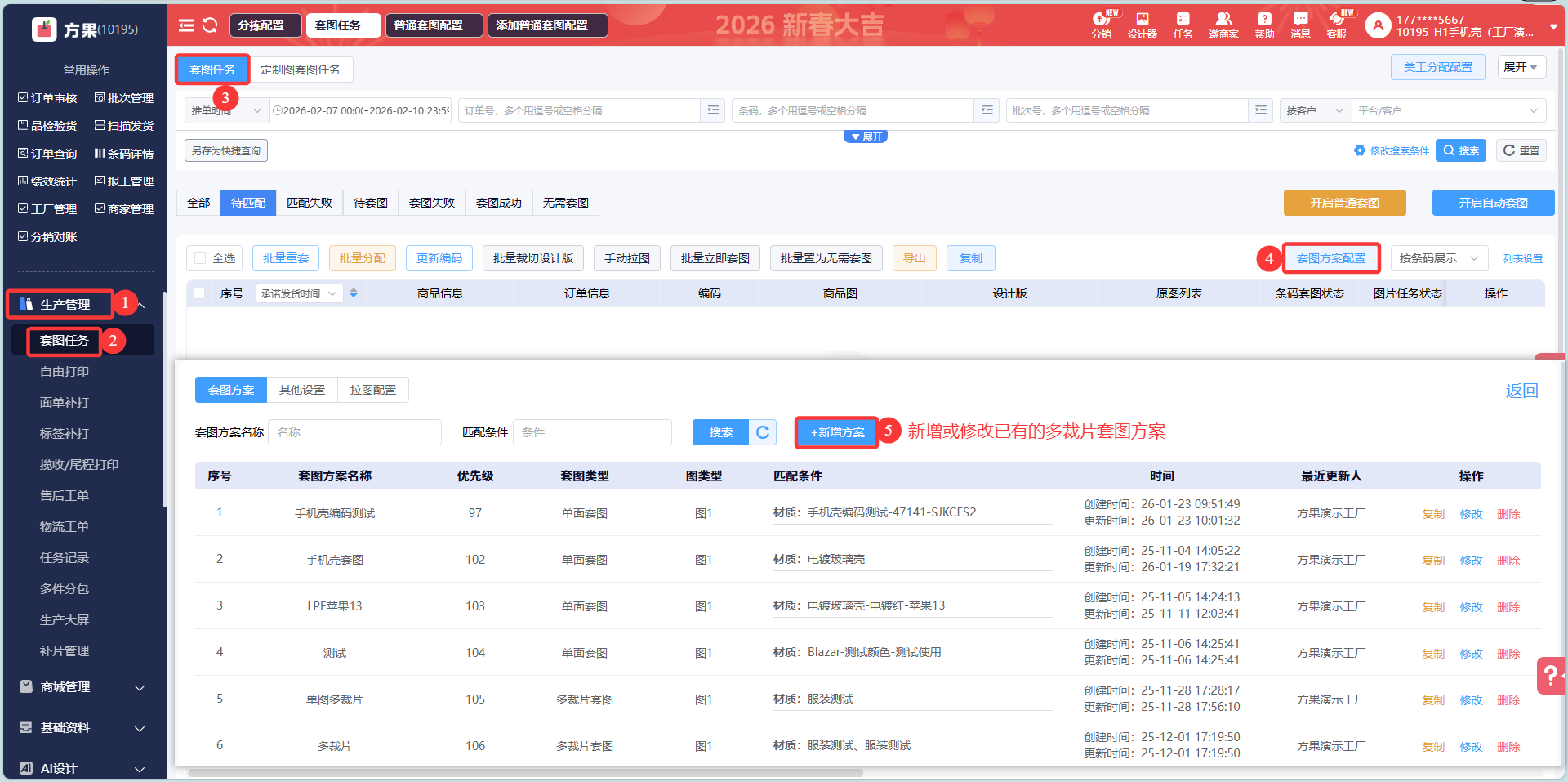Open the 承诺发货时间 sort dropdown
Image resolution: width=1568 pixels, height=782 pixels.
pos(298,293)
